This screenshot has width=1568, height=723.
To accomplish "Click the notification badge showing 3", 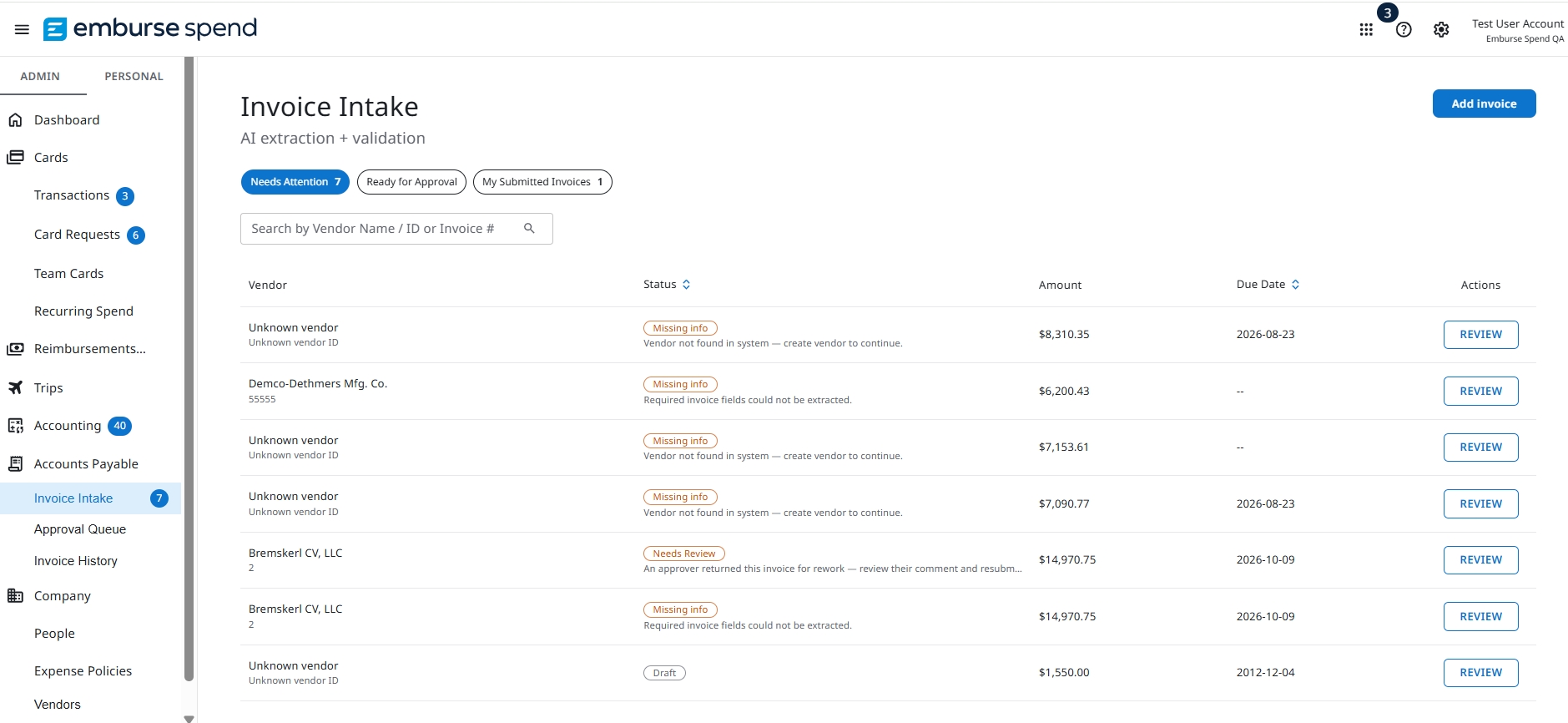I will coord(1387,13).
